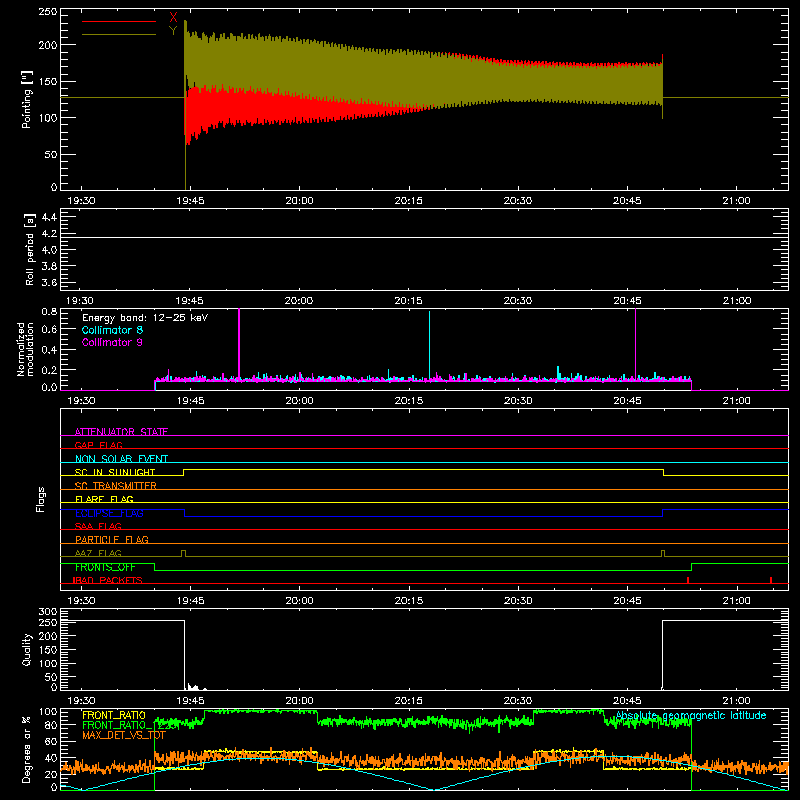Screen dimensions: 800x800
Task: Click the !BAD_PACKETS flag label
Action: coord(107,580)
